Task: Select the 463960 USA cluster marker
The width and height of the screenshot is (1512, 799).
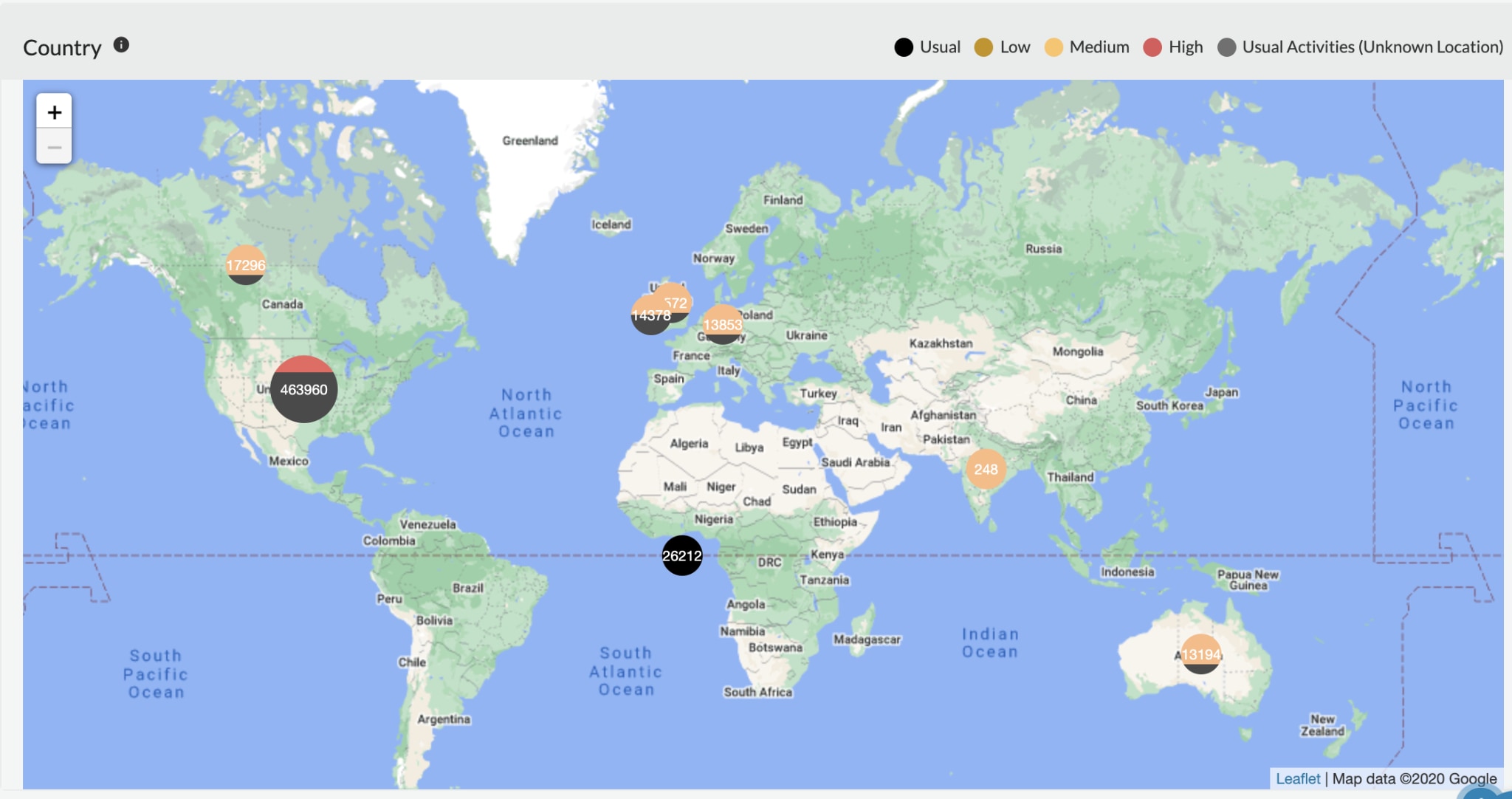Action: pyautogui.click(x=305, y=389)
